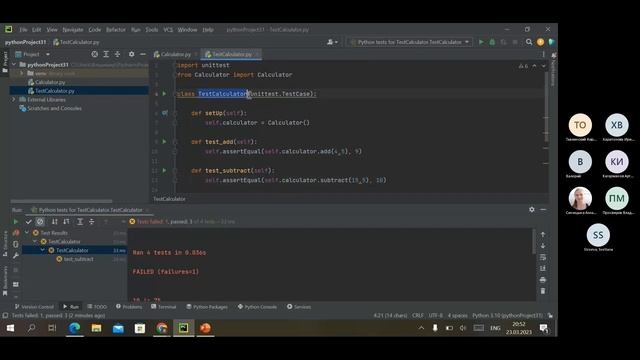Collapse the Test Results root node
Screen dimensions: 640x360
click(27, 233)
